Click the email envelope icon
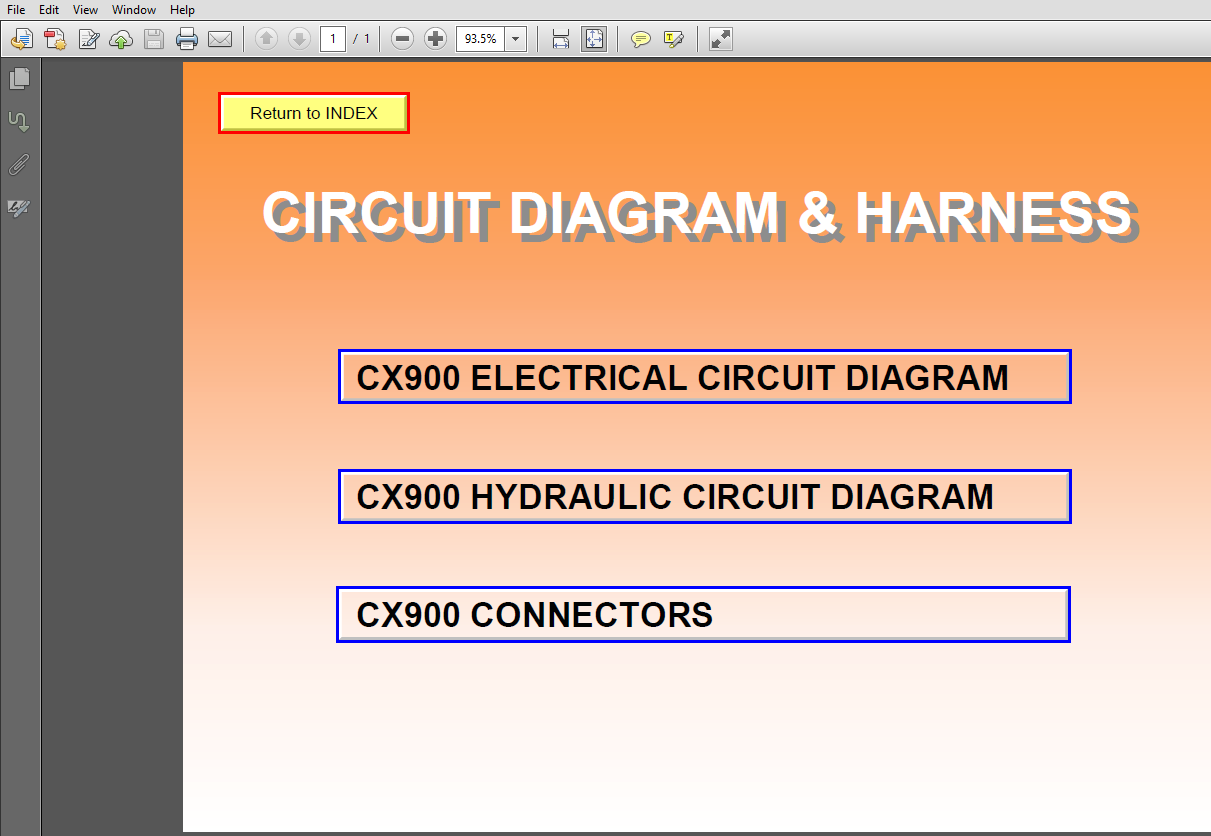The image size is (1211, 836). 220,39
